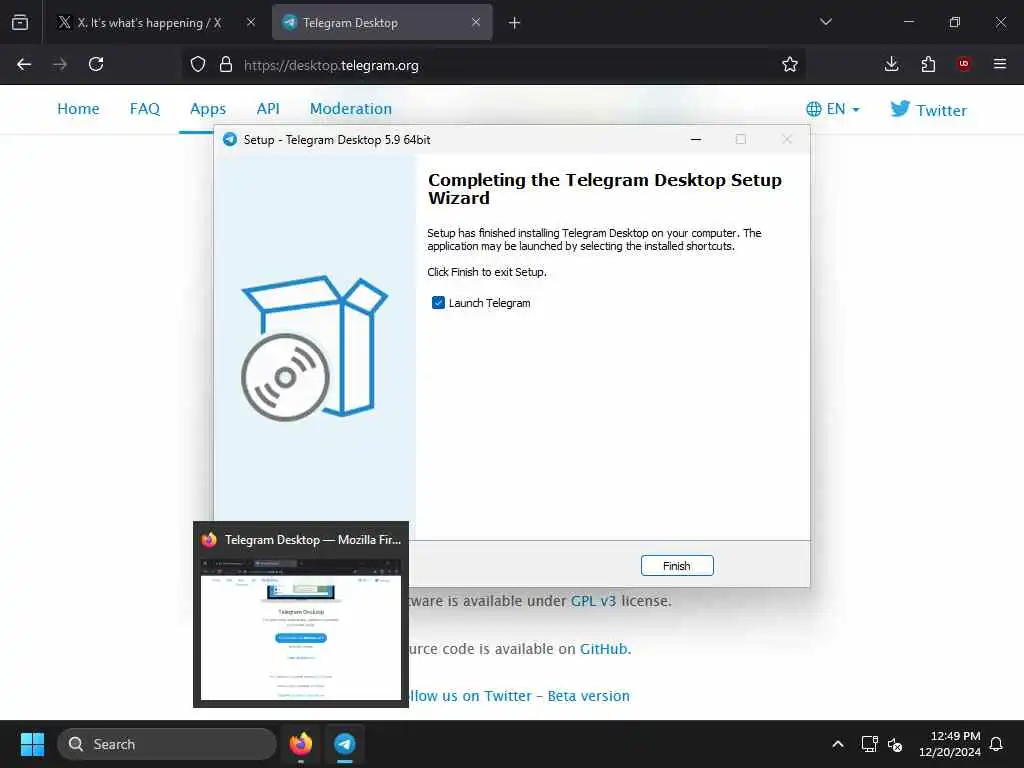
Task: Open the Firefox downloads panel
Action: [891, 64]
